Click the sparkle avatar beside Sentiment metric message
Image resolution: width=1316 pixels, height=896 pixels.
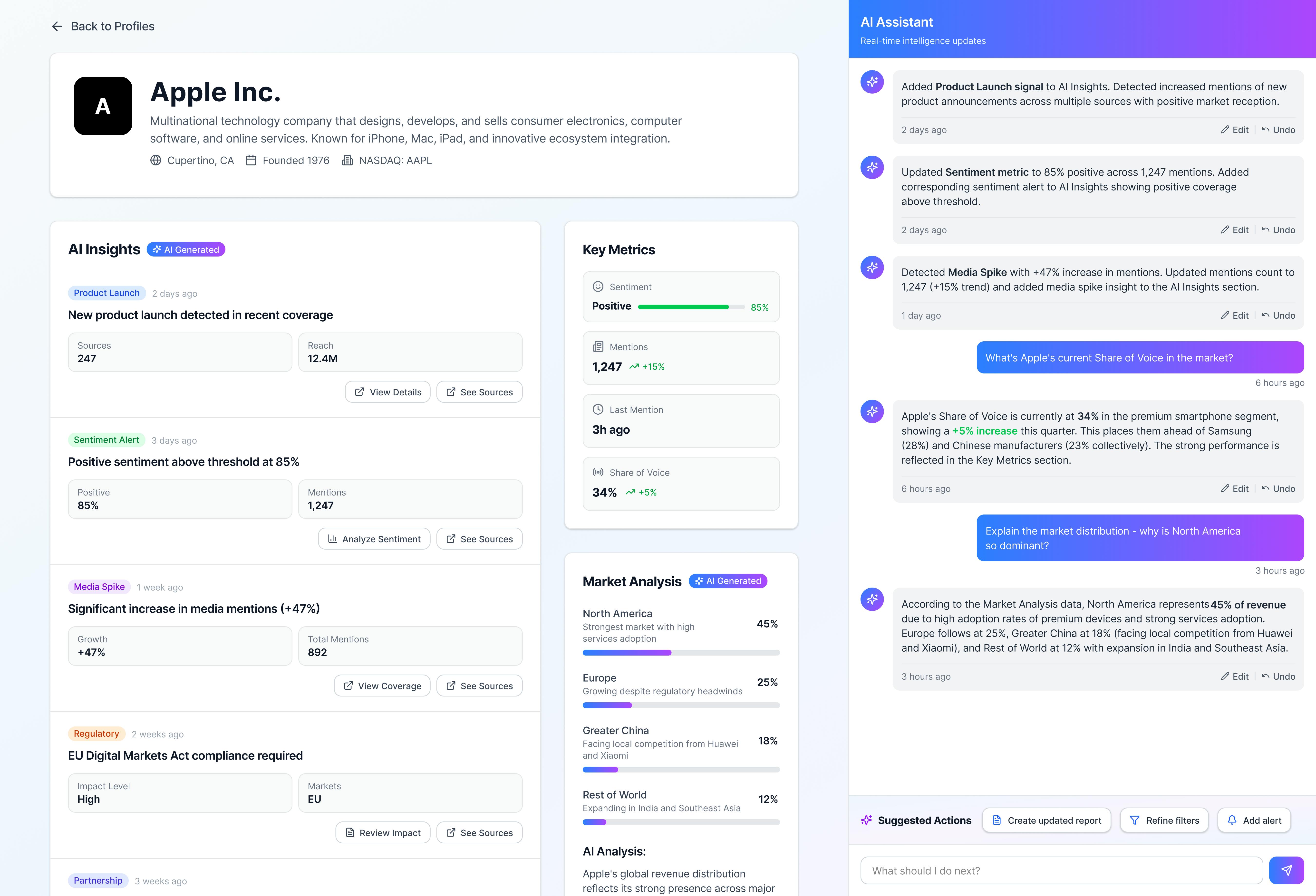click(872, 168)
